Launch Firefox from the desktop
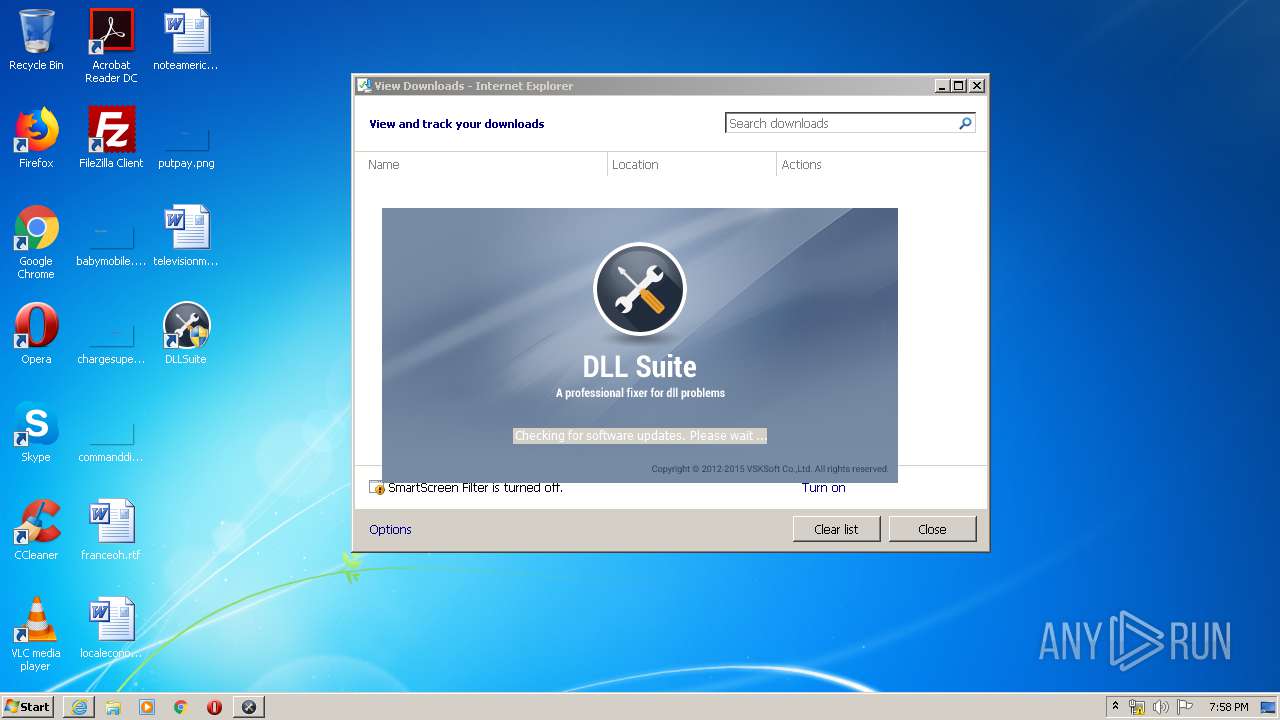This screenshot has width=1280, height=720. pos(36,138)
